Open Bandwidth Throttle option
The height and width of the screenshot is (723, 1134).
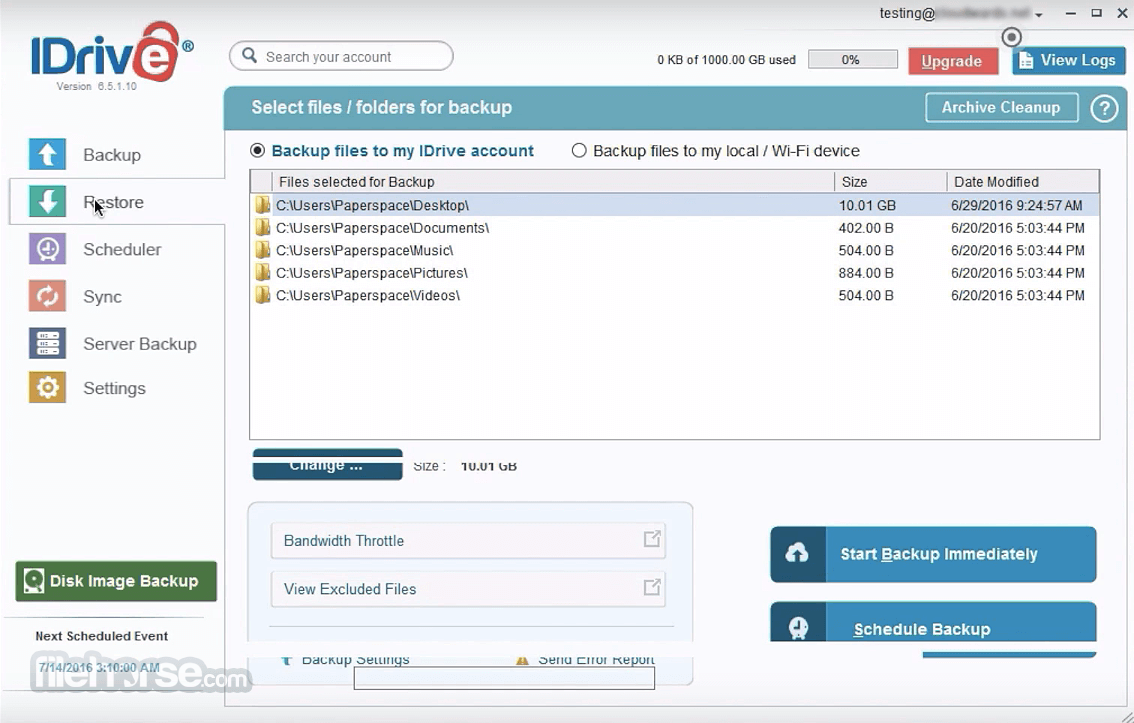(468, 540)
